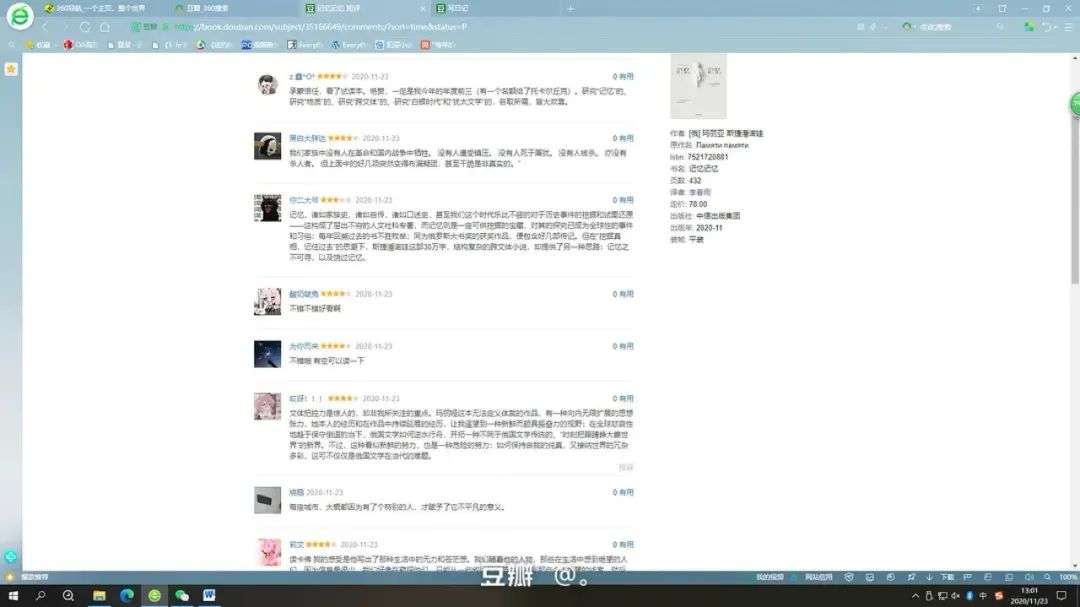Click the expand link under sixth comment
Image resolution: width=1080 pixels, height=607 pixels.
click(x=625, y=467)
